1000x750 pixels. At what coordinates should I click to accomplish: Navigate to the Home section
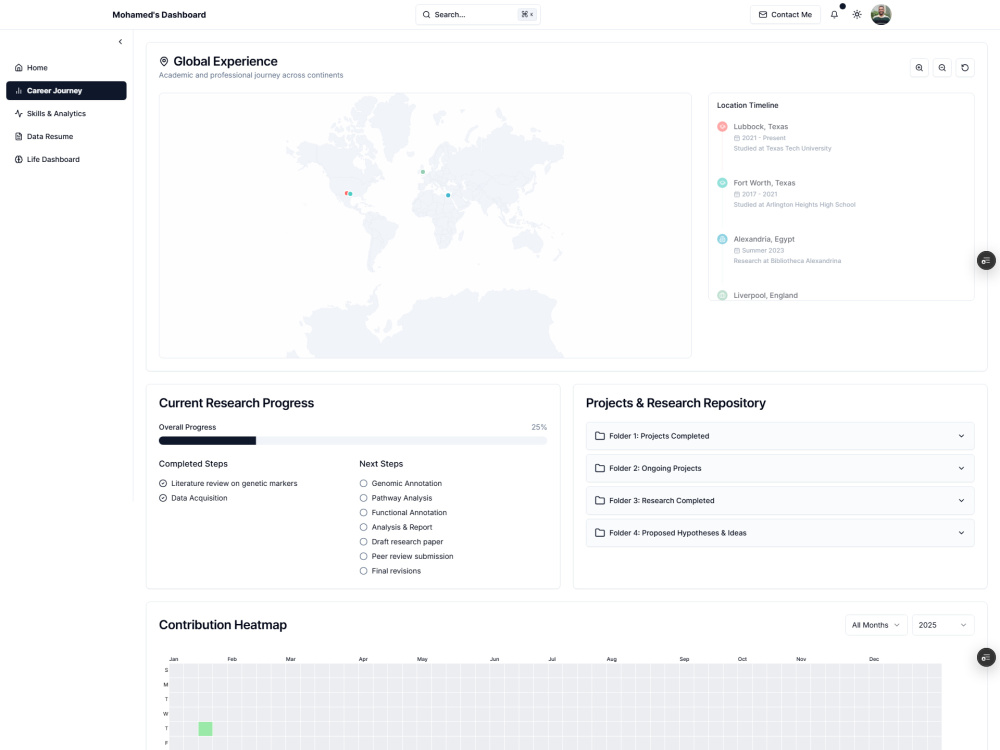coord(35,67)
